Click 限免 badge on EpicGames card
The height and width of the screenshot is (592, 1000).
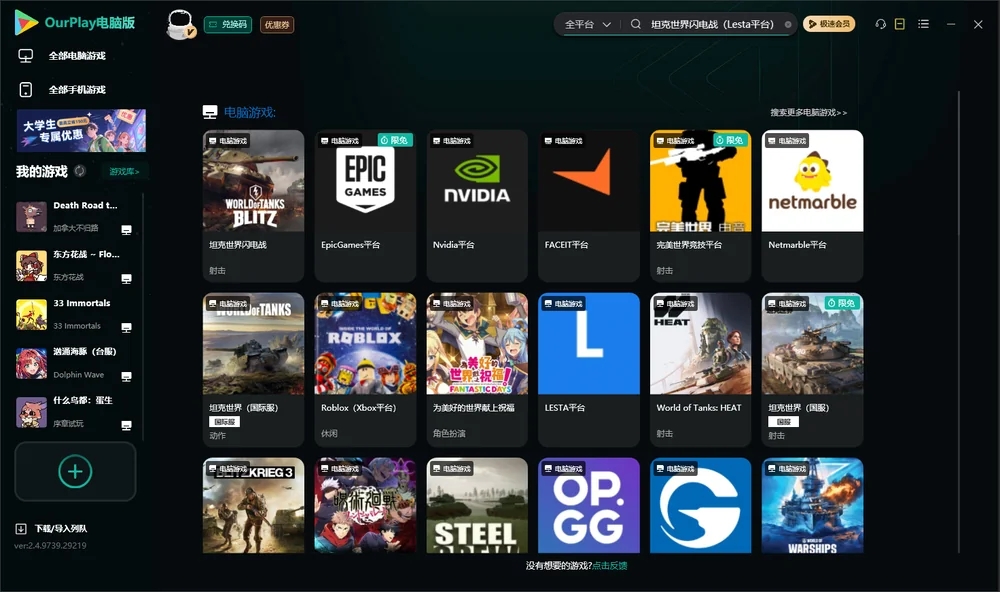point(395,140)
